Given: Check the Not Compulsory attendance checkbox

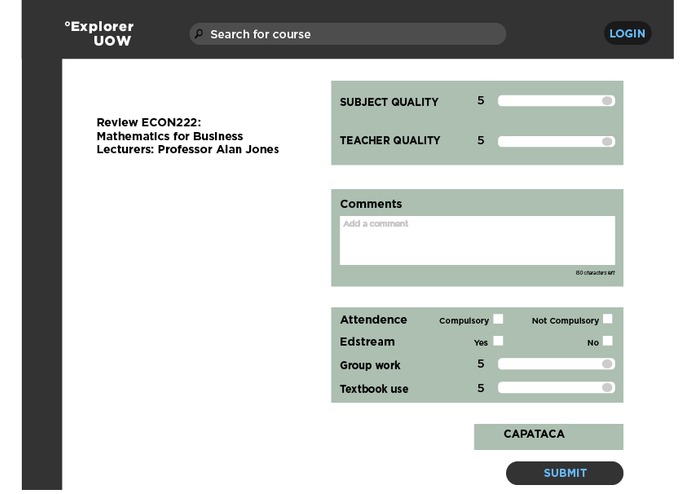Looking at the screenshot, I should (608, 319).
